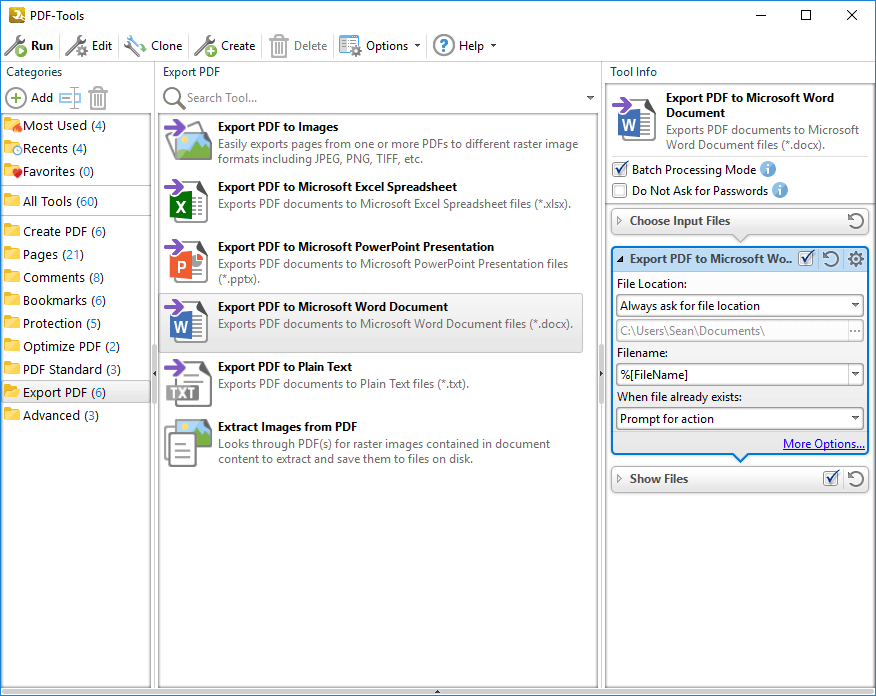Image resolution: width=876 pixels, height=696 pixels.
Task: Click the greyed Delete toolbar button
Action: pyautogui.click(x=298, y=46)
